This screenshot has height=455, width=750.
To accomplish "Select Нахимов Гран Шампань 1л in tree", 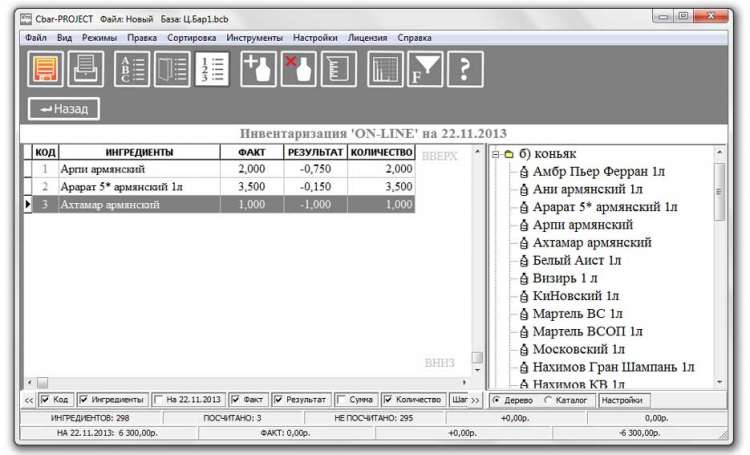I will 613,367.
